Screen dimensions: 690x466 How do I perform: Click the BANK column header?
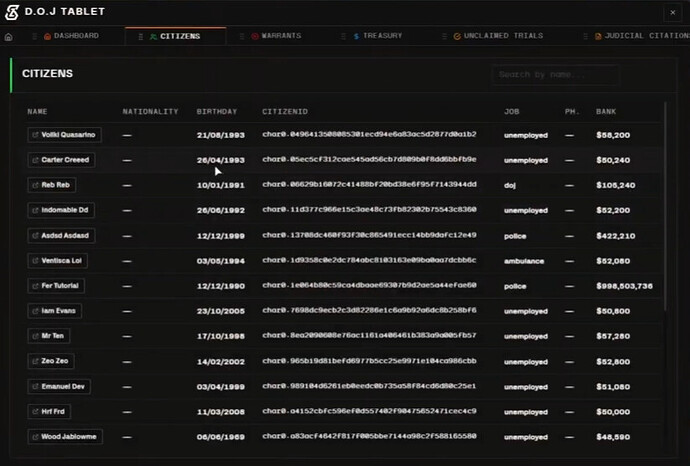606,112
